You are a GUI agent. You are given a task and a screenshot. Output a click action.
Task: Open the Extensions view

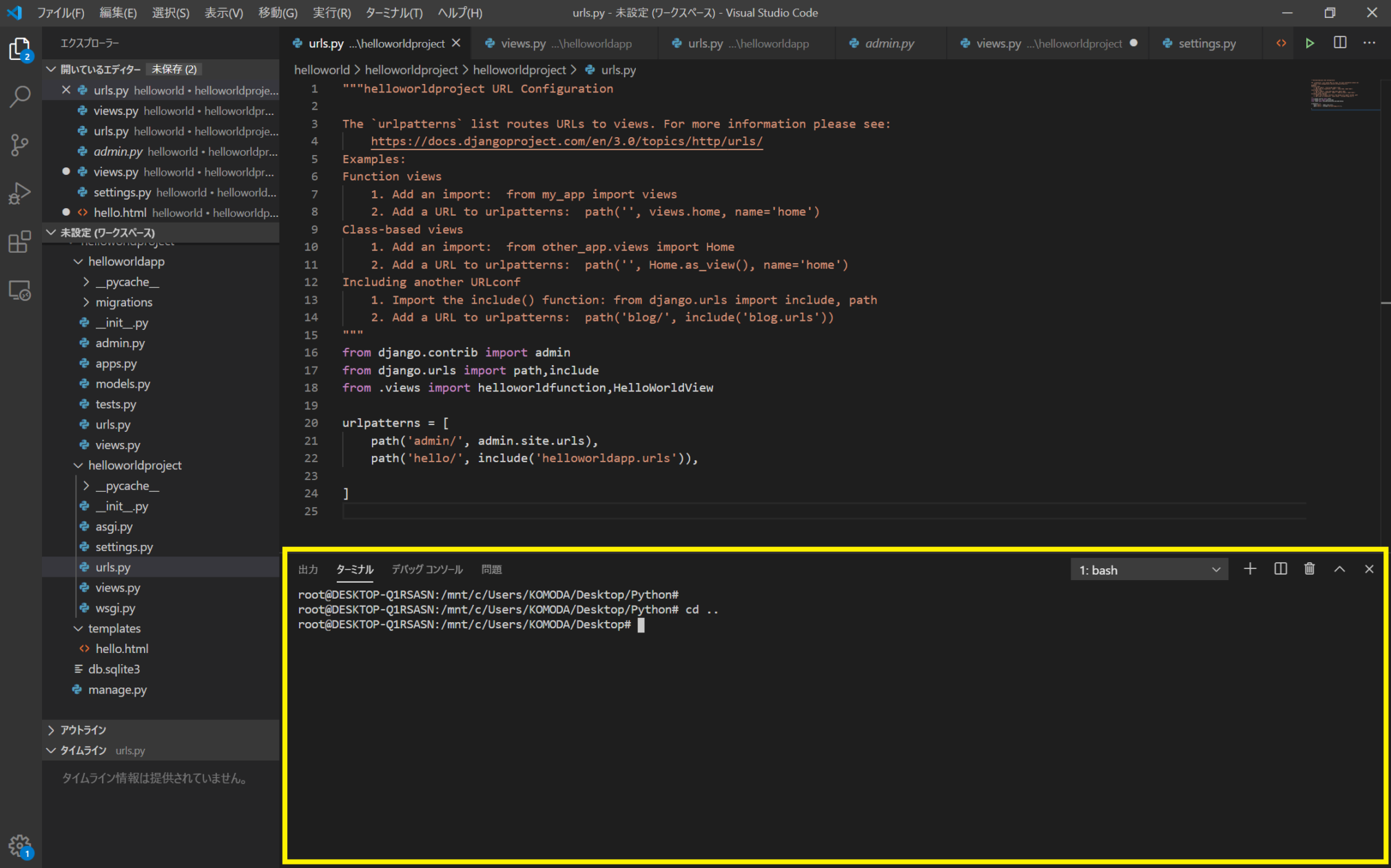tap(20, 241)
